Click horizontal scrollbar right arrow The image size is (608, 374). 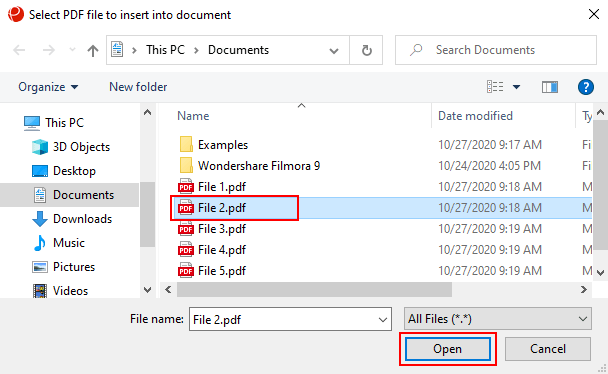pyautogui.click(x=584, y=290)
